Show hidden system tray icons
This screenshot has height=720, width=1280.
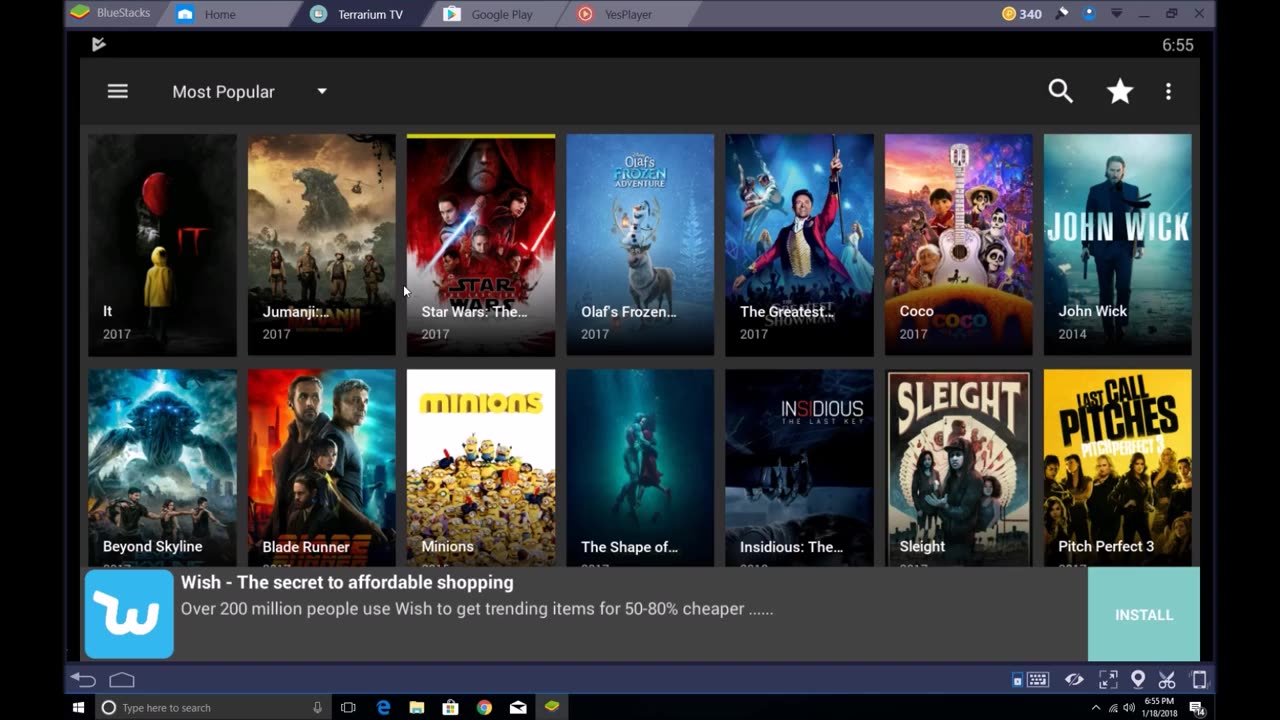1096,707
